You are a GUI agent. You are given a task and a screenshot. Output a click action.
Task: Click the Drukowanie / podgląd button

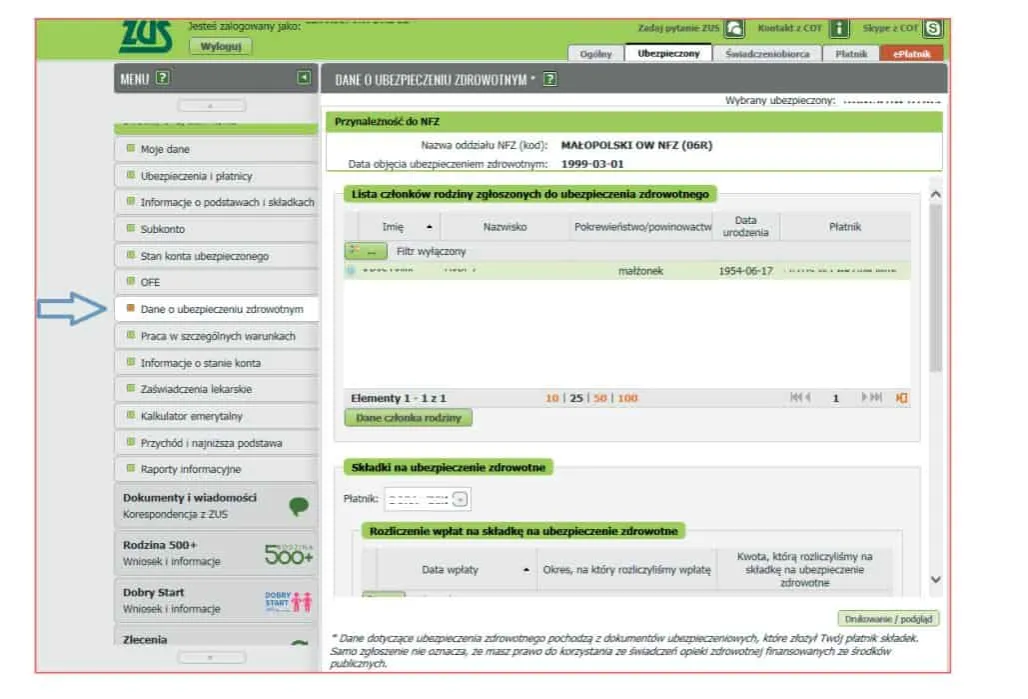887,618
